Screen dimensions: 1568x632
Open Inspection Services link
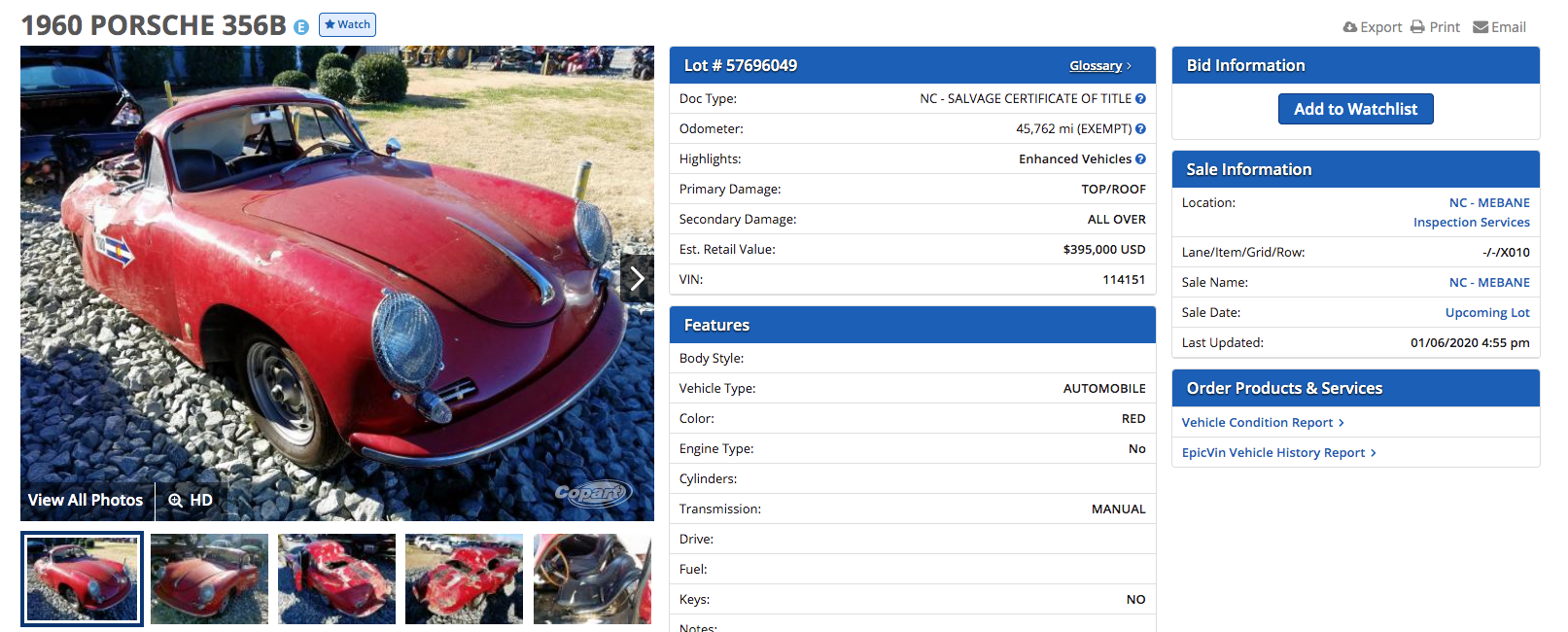click(x=1471, y=222)
